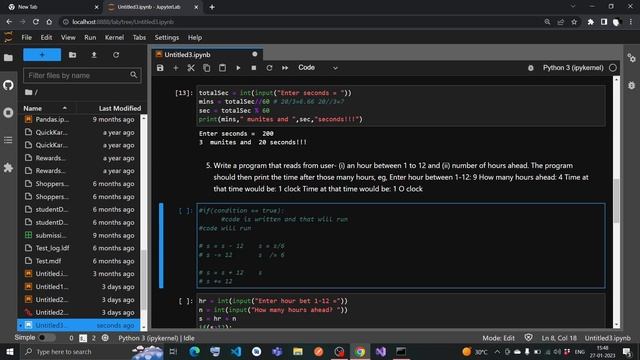640x360 pixels.
Task: Close the Untitled3.ipynb tab via its dot
Action: [x=255, y=54]
